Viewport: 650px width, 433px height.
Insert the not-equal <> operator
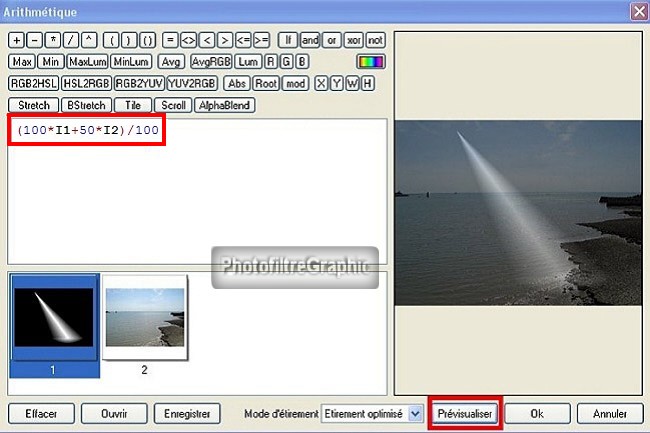189,41
